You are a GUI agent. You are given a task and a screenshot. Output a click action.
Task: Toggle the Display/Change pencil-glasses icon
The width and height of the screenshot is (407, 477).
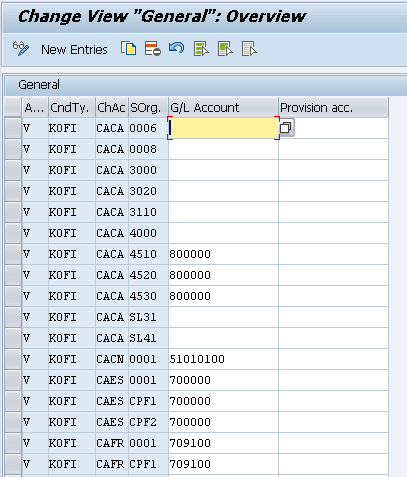(x=21, y=49)
